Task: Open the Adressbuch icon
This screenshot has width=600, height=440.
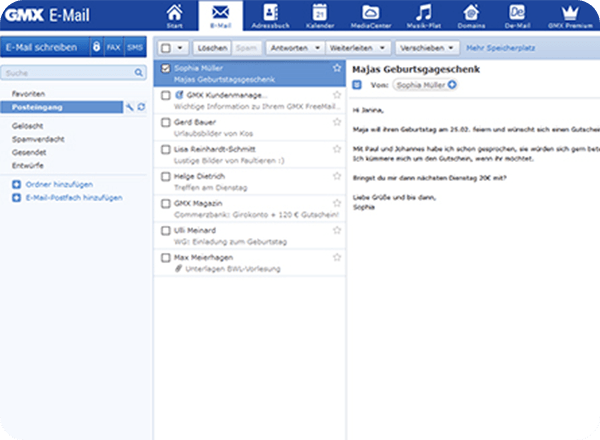Action: tap(270, 15)
